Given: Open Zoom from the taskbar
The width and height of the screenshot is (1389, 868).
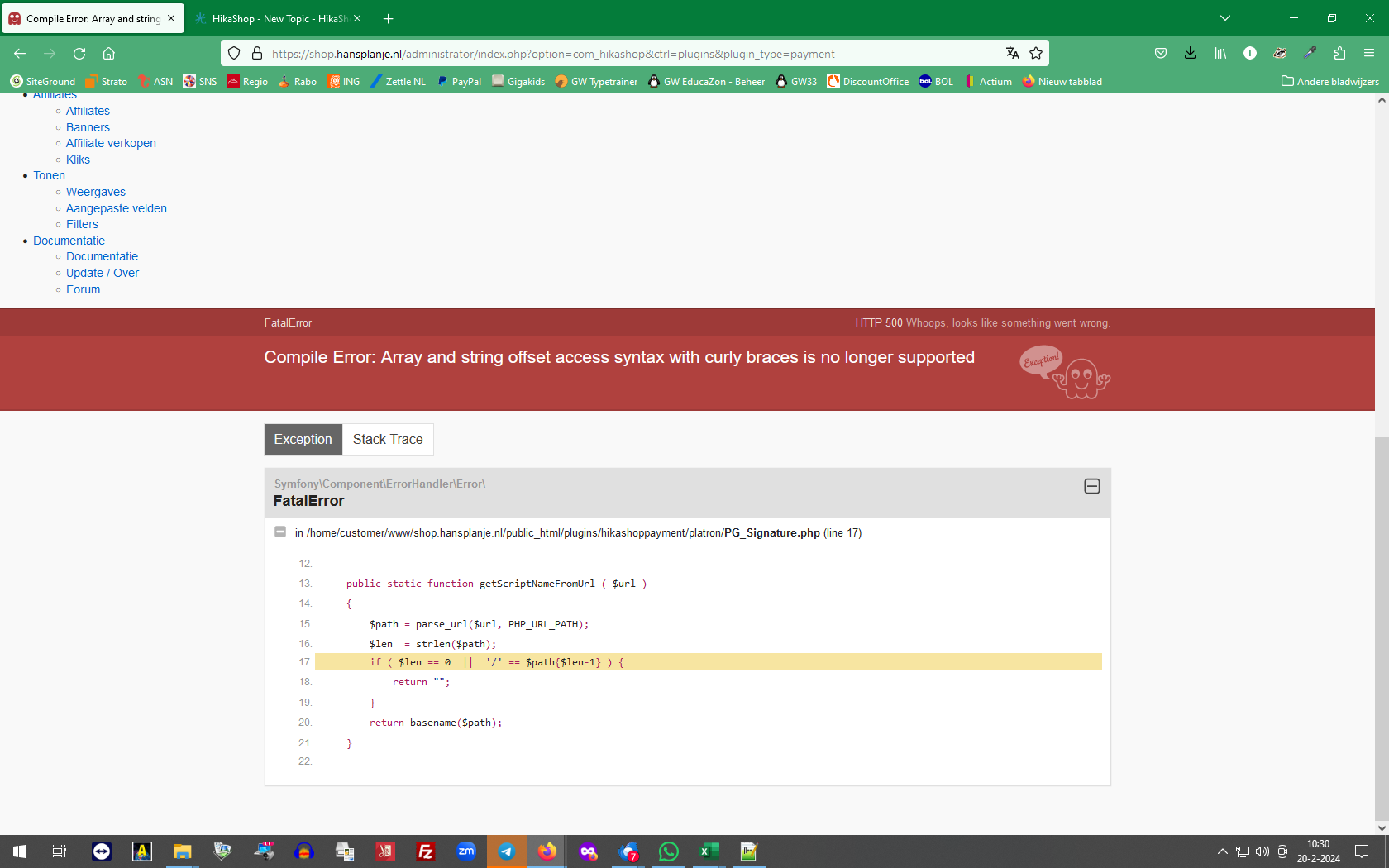Looking at the screenshot, I should pyautogui.click(x=466, y=851).
